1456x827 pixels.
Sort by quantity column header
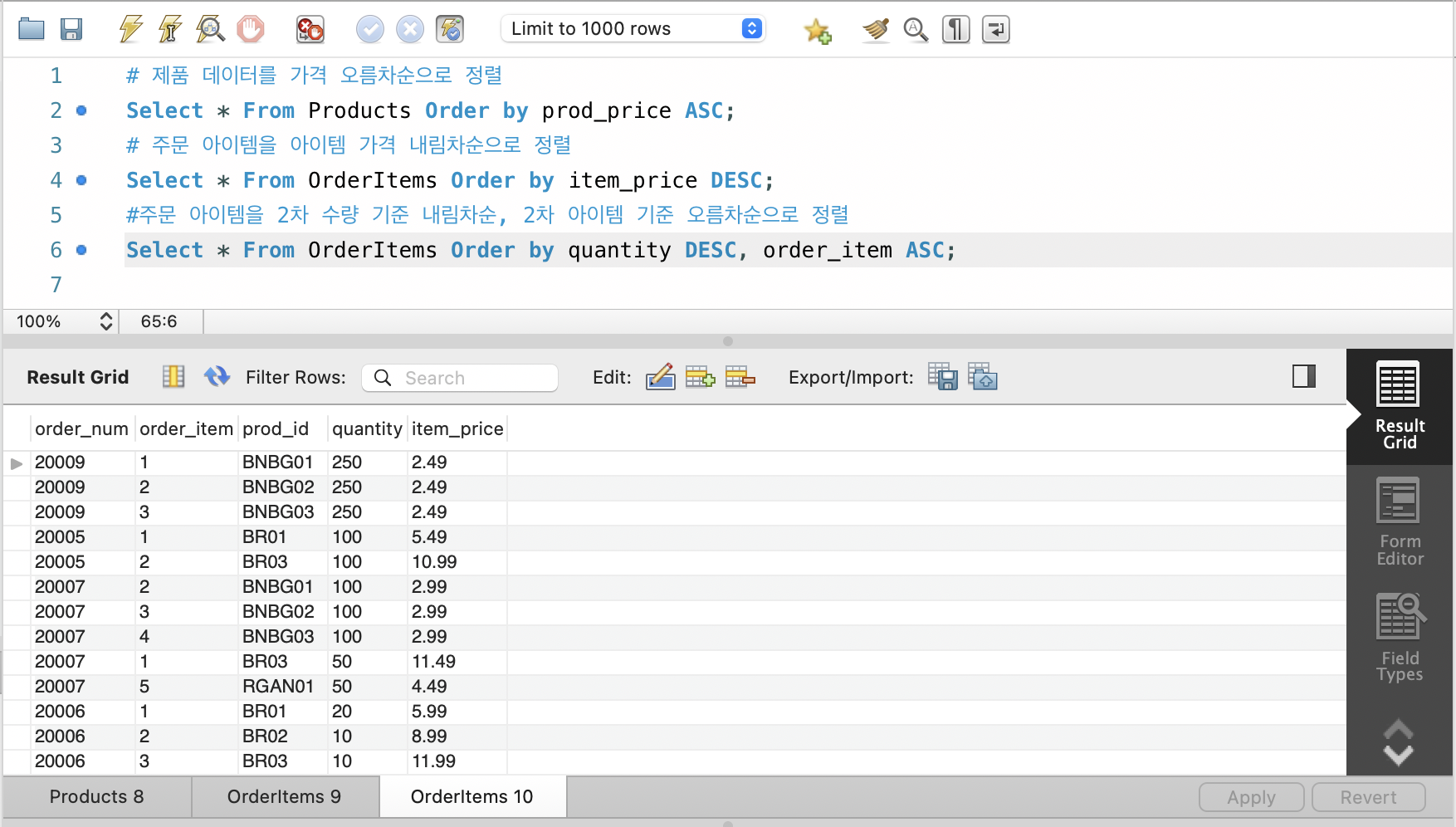click(x=367, y=429)
